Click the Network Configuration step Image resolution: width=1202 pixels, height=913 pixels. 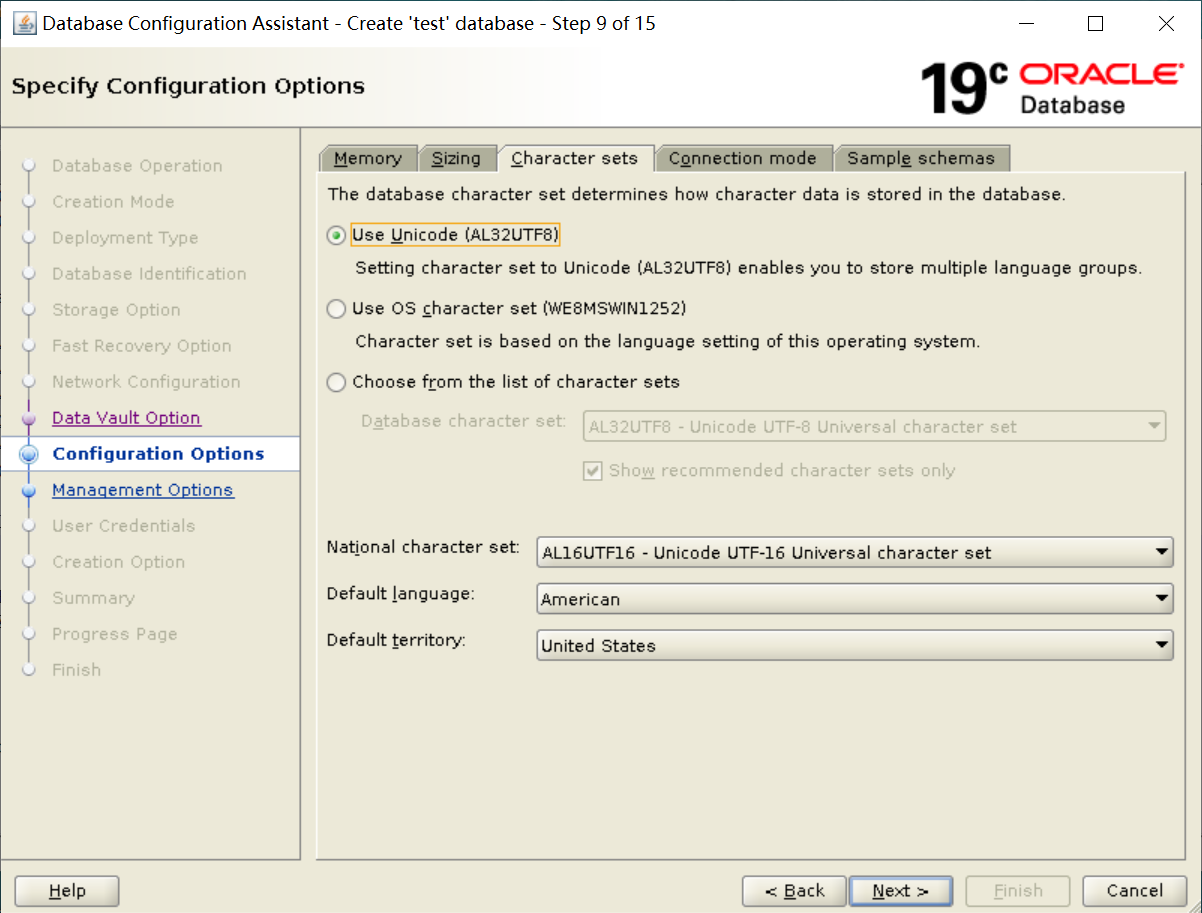coord(146,382)
